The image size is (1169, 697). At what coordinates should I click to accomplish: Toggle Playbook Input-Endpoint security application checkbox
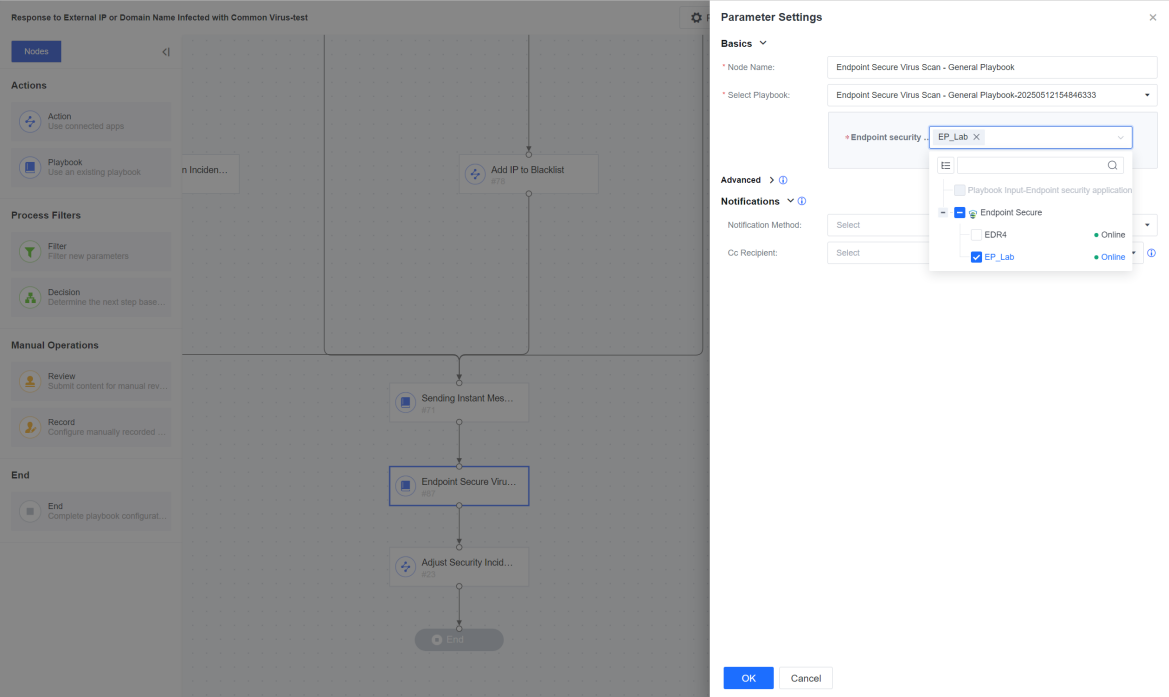tap(960, 190)
